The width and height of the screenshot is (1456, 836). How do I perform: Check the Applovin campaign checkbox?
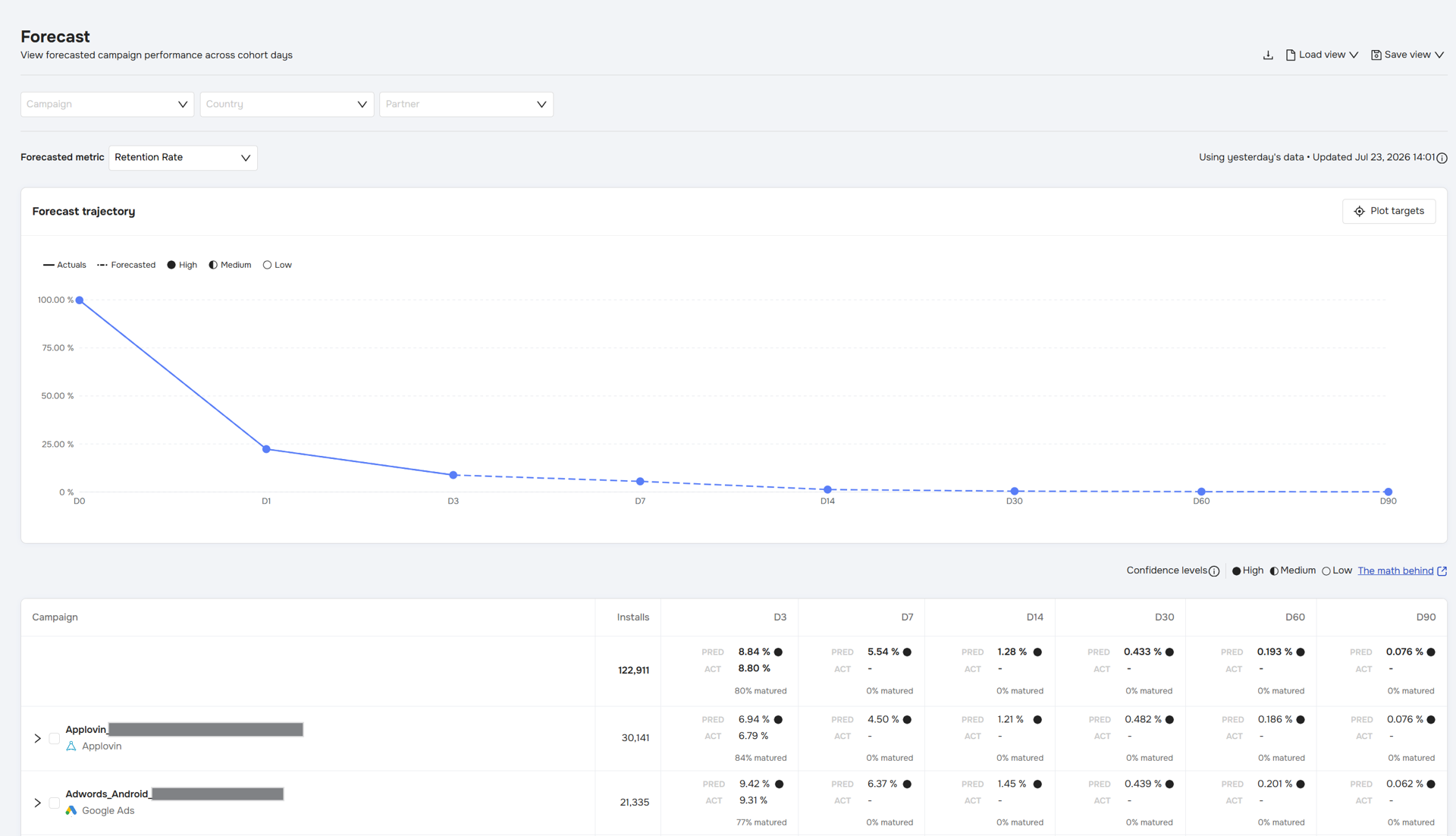[x=55, y=738]
